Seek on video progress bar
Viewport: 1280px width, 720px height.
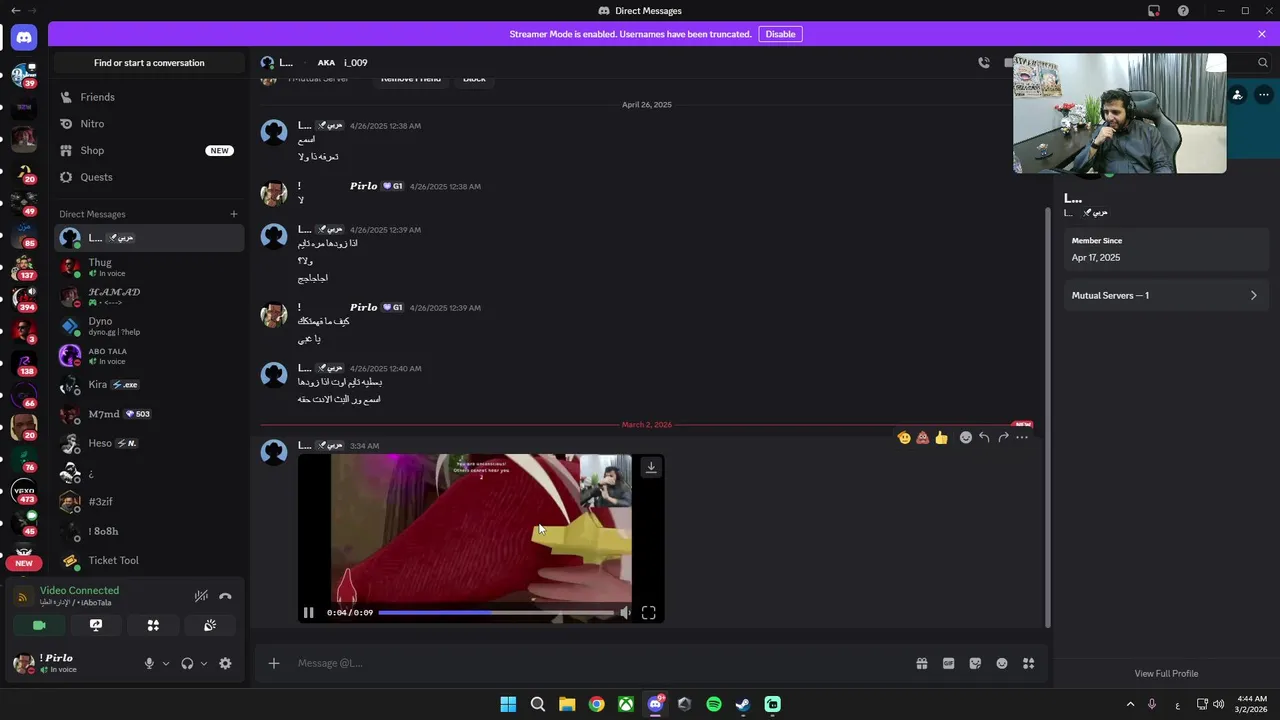click(x=496, y=613)
